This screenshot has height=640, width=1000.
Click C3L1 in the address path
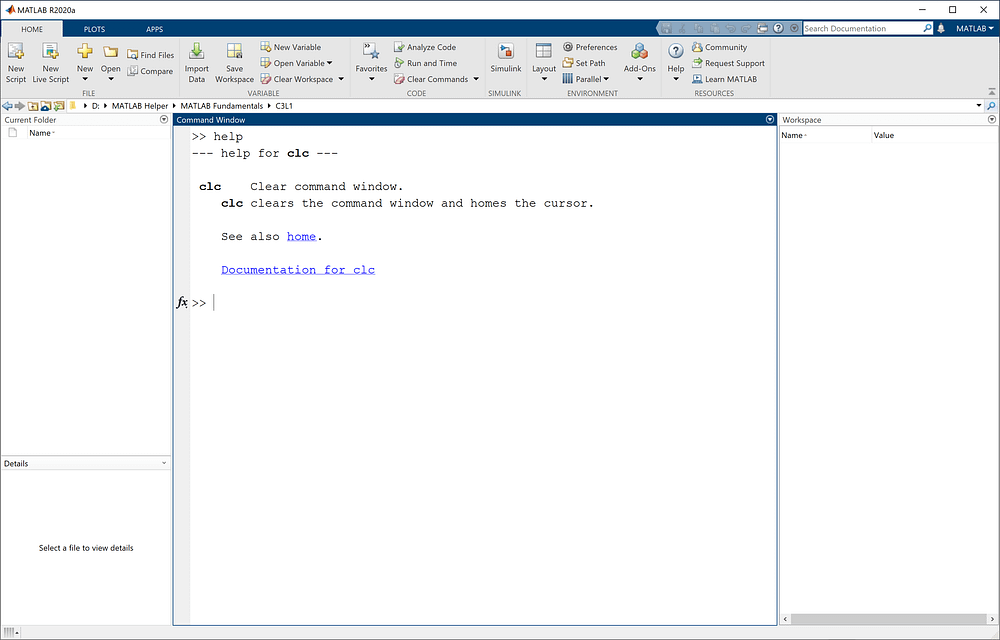point(284,106)
